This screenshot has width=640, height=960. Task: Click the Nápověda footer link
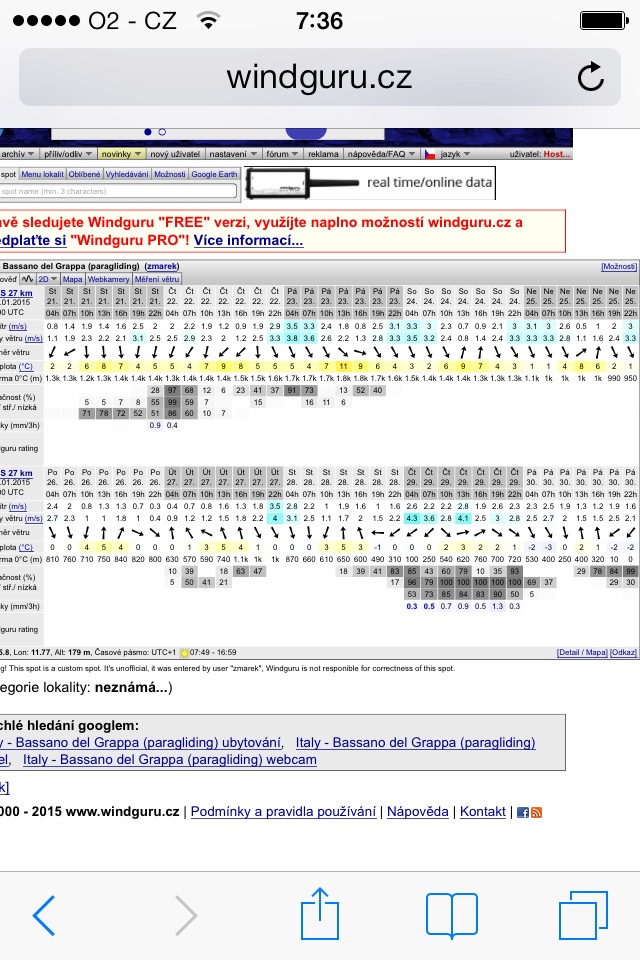pos(418,812)
